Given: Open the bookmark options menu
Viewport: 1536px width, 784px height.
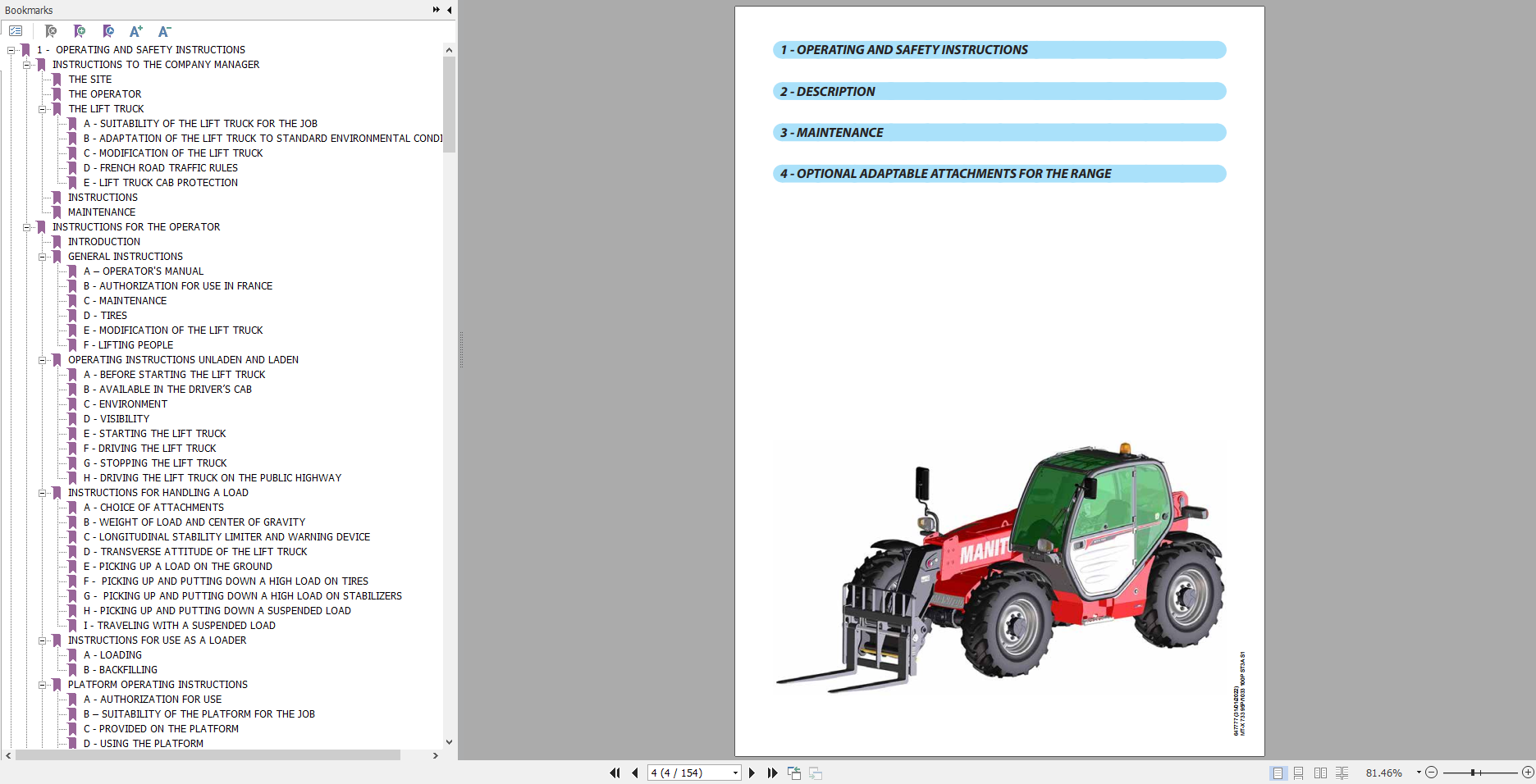Looking at the screenshot, I should (x=15, y=30).
